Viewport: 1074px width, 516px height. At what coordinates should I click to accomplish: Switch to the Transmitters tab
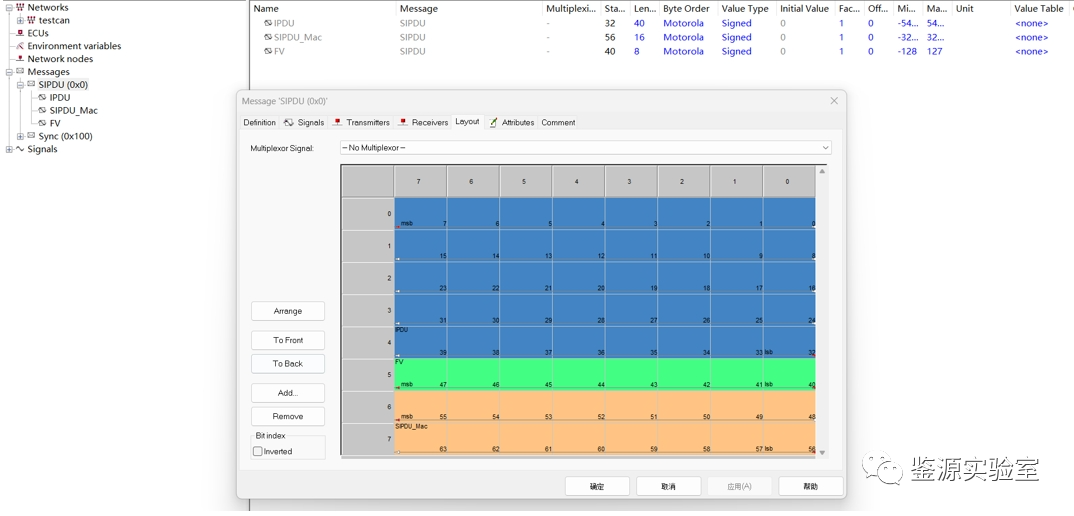point(361,122)
